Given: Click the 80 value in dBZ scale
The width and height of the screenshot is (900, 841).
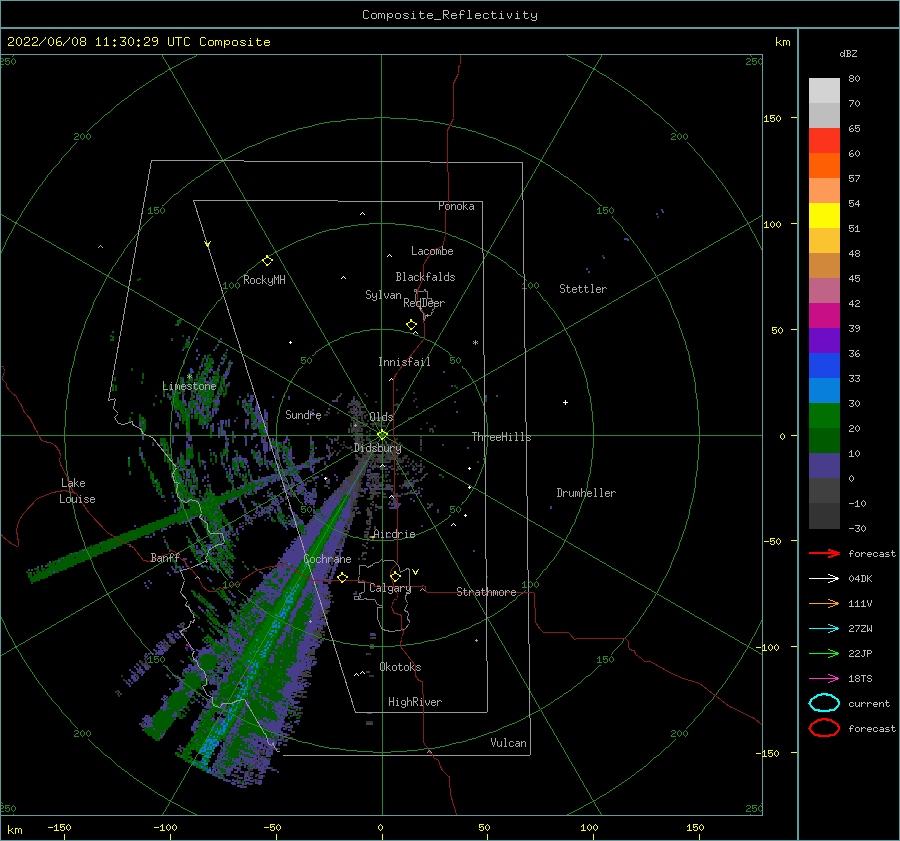Looking at the screenshot, I should [x=854, y=79].
